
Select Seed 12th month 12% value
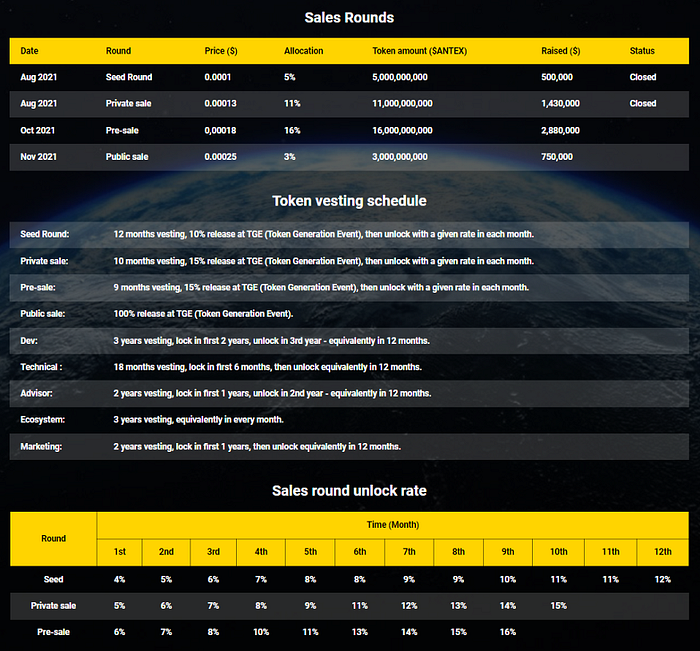(x=663, y=580)
